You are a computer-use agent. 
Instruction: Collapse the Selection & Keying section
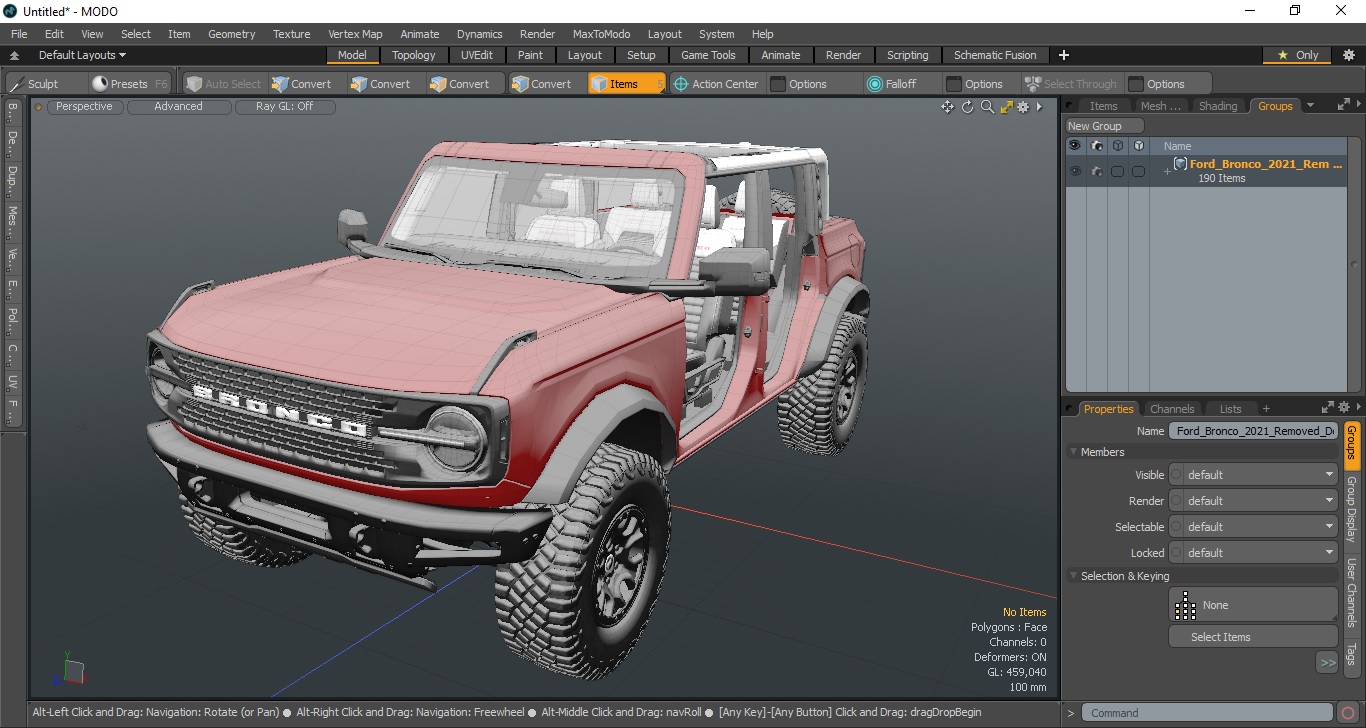pos(1074,576)
